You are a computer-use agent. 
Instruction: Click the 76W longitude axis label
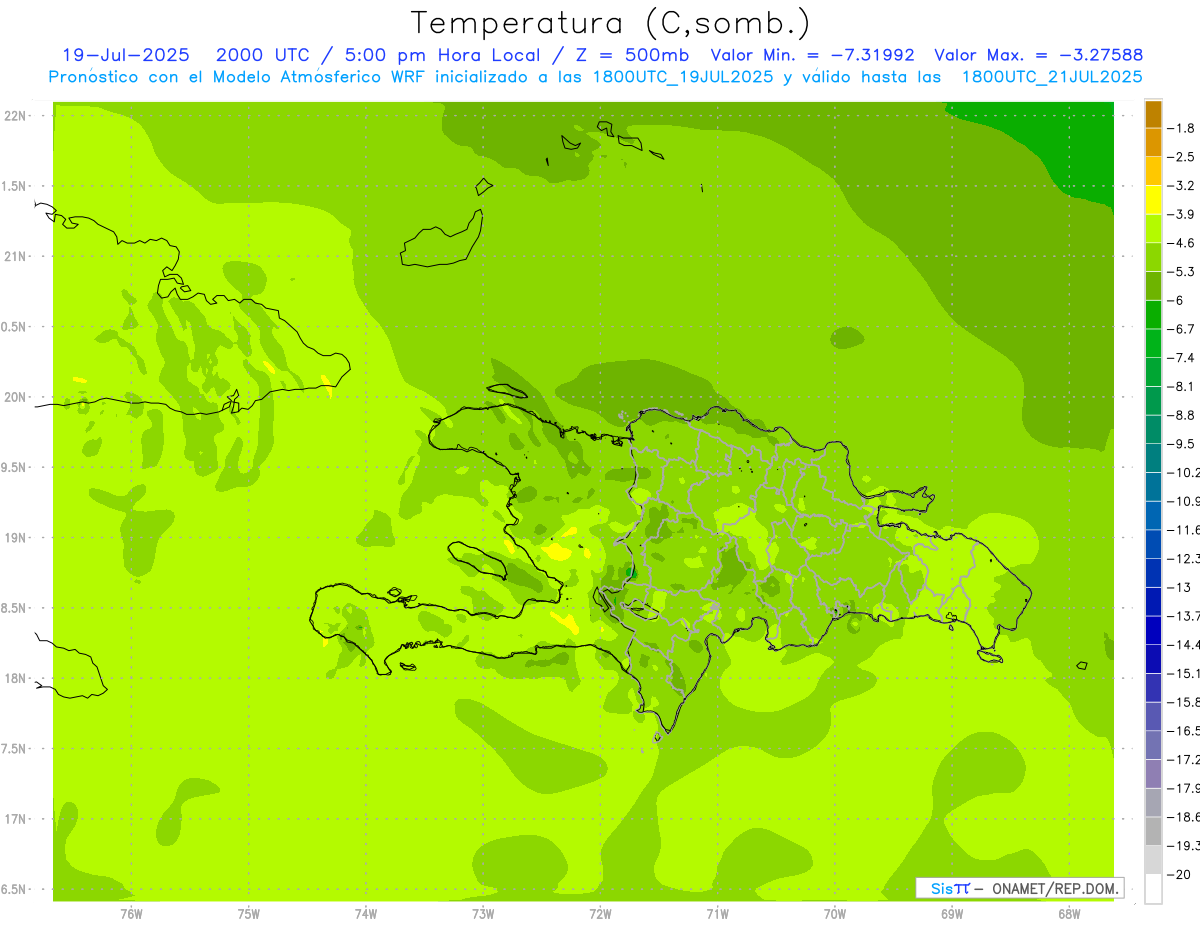click(131, 913)
